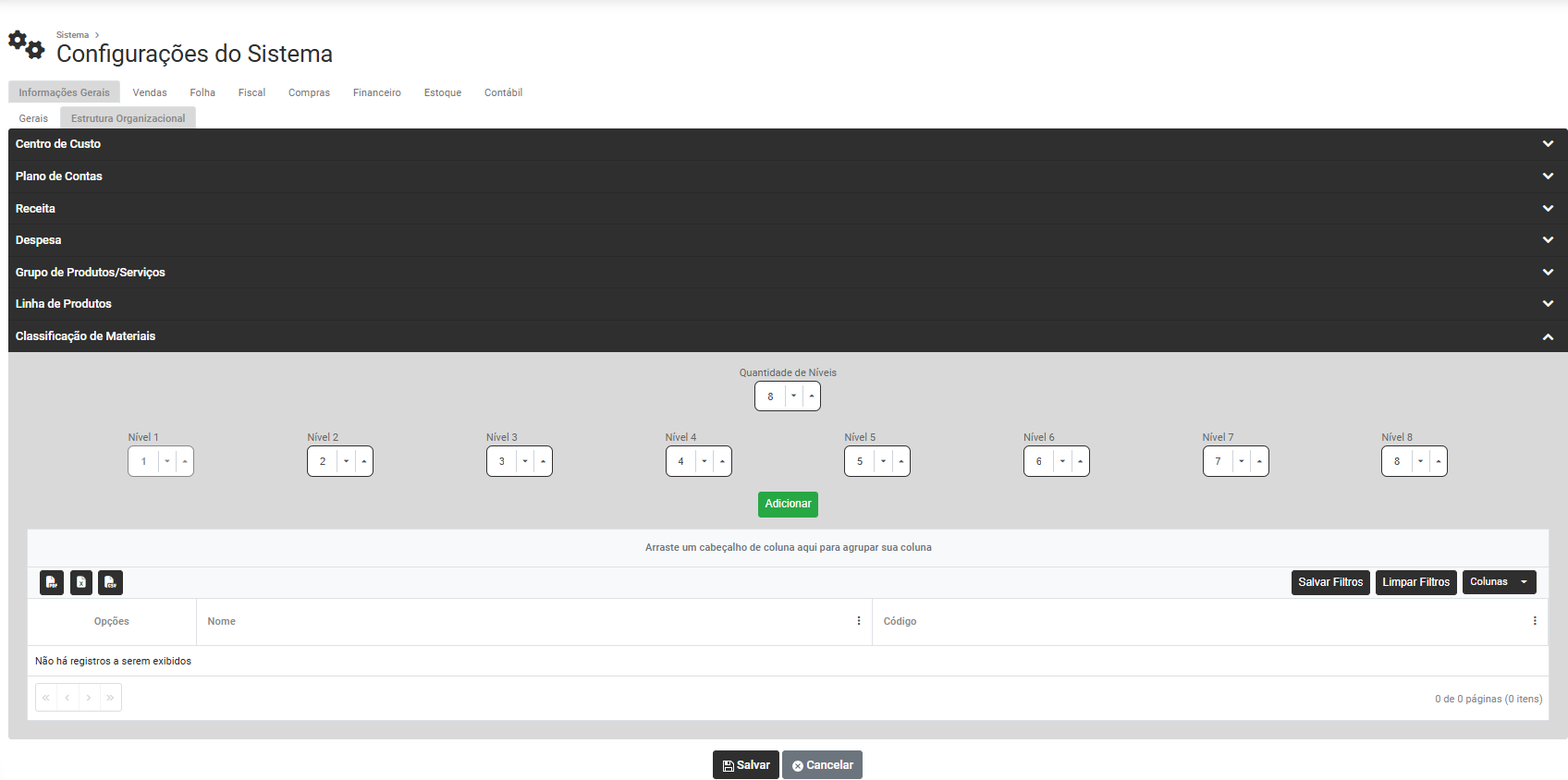Switch to the Contábil tab
The image size is (1568, 780).
[x=504, y=92]
